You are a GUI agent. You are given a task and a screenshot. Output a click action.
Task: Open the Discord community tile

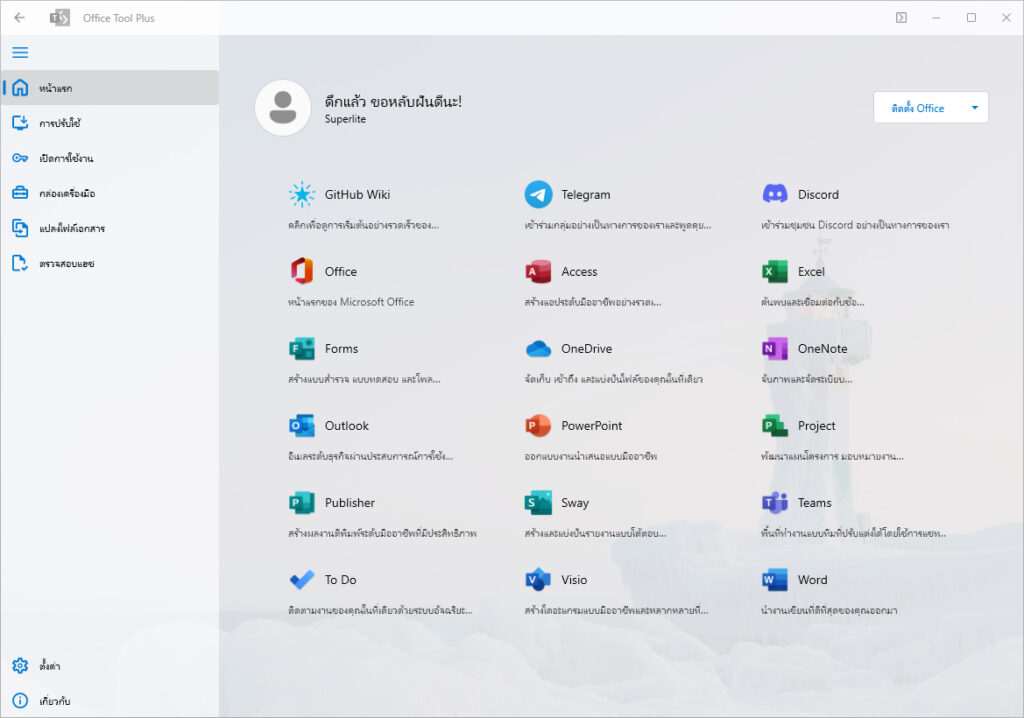click(856, 207)
